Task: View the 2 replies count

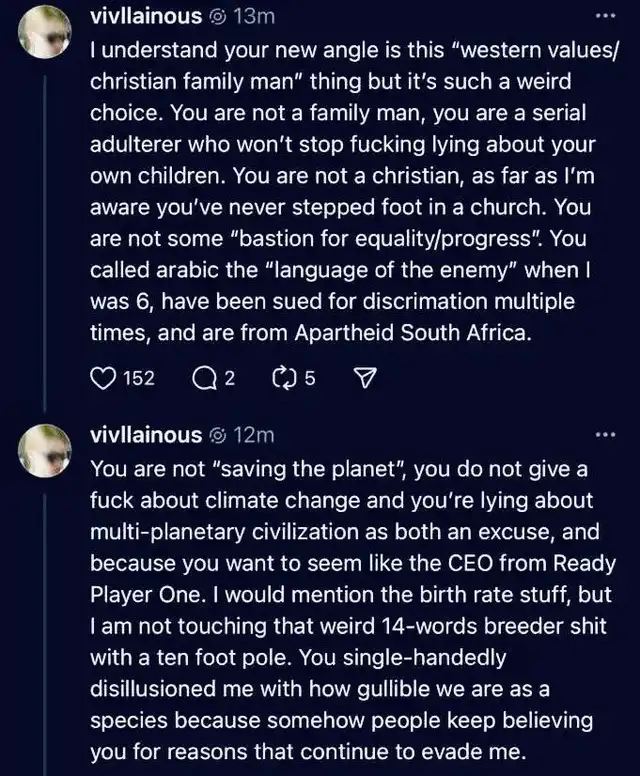Action: point(229,378)
